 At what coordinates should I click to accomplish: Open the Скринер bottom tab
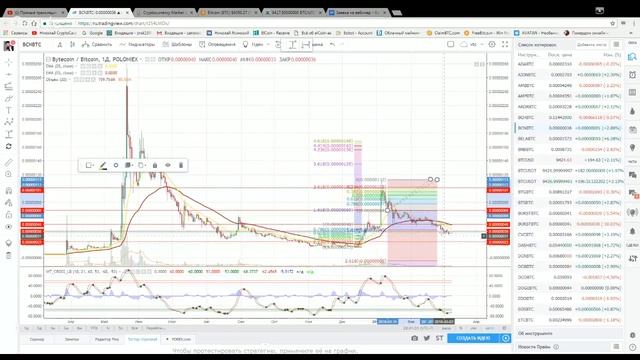(37, 339)
